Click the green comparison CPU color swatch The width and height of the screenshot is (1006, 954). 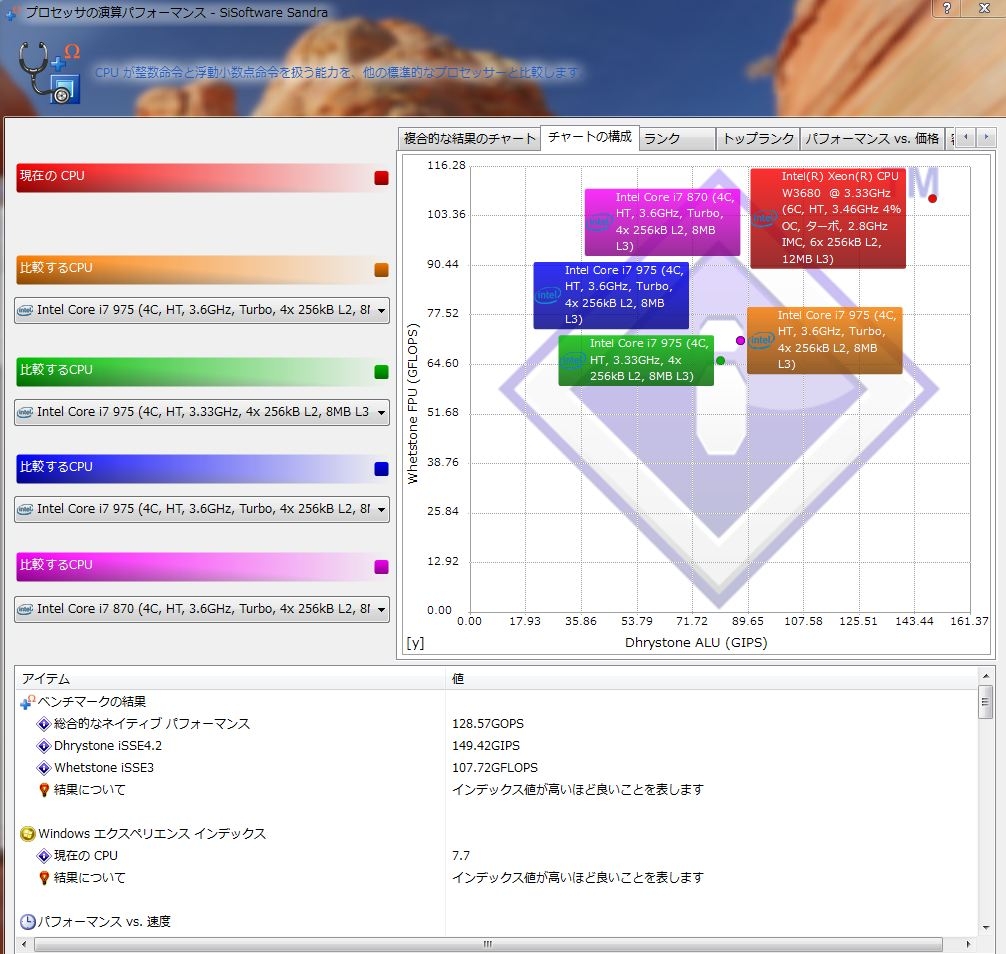tap(381, 371)
